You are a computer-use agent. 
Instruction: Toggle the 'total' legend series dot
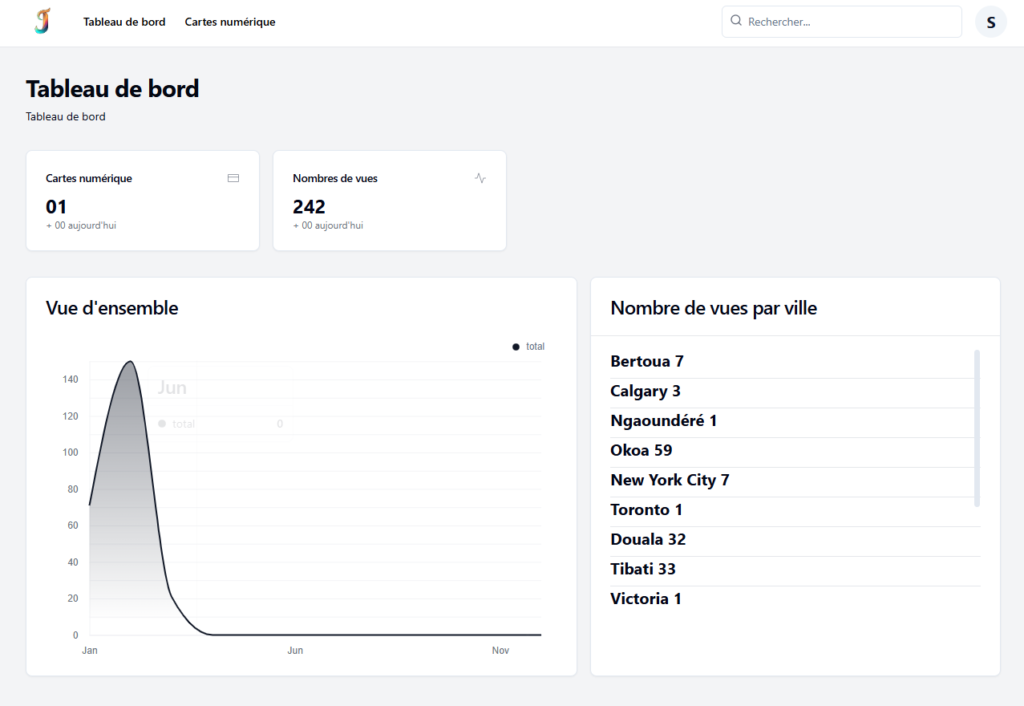tap(516, 346)
